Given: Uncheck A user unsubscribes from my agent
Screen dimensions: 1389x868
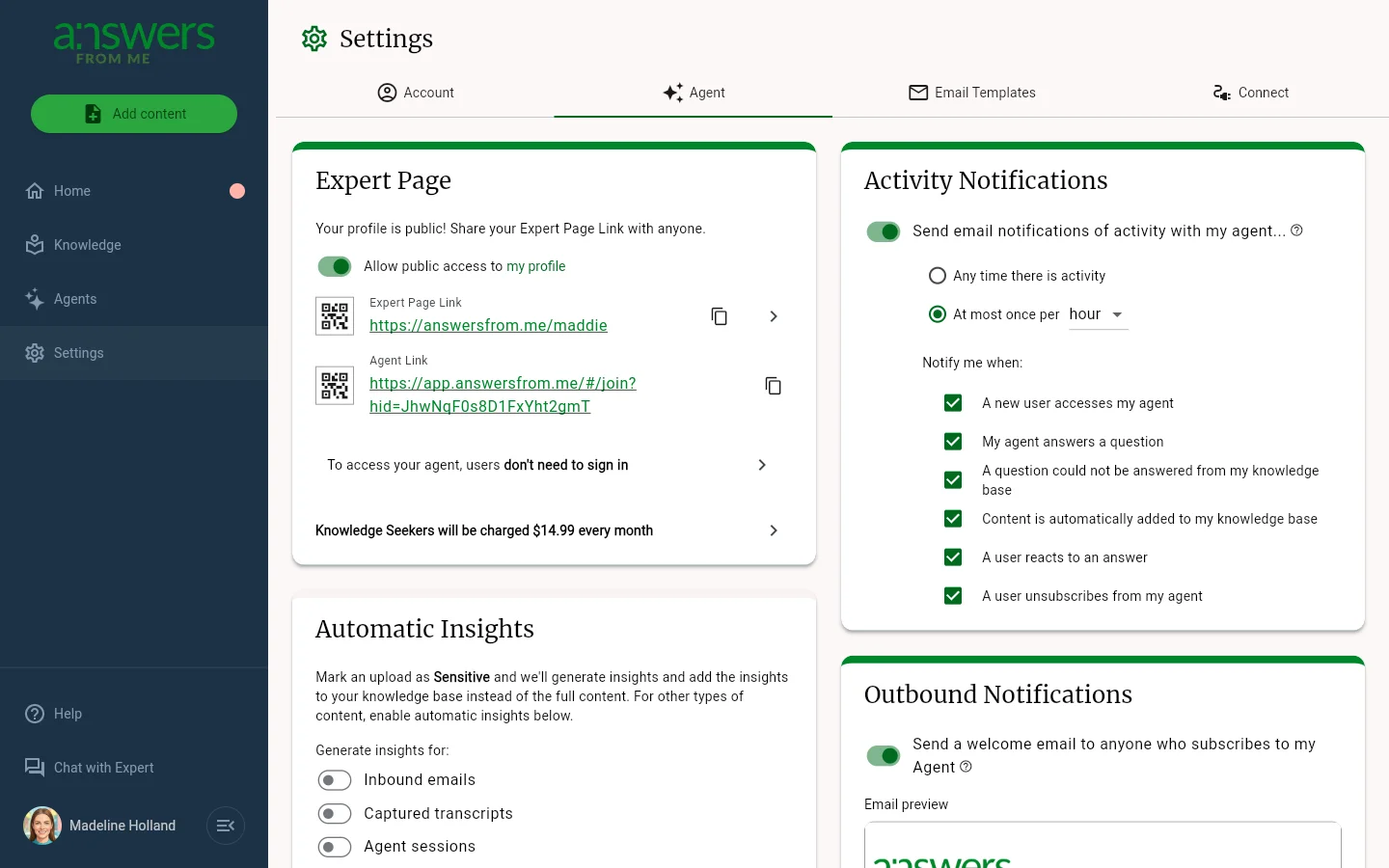Looking at the screenshot, I should click(953, 596).
